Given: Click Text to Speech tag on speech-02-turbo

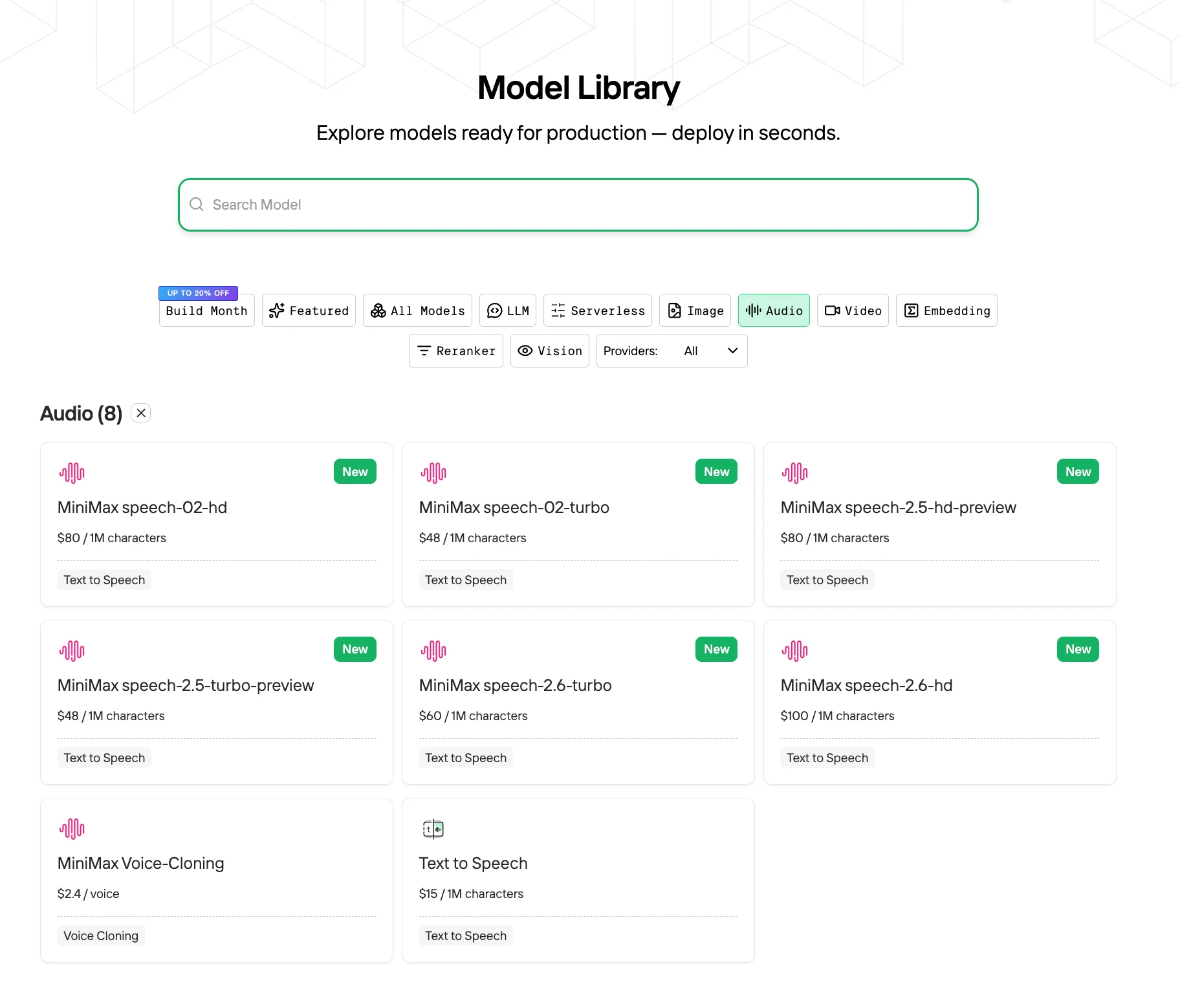Looking at the screenshot, I should point(466,580).
